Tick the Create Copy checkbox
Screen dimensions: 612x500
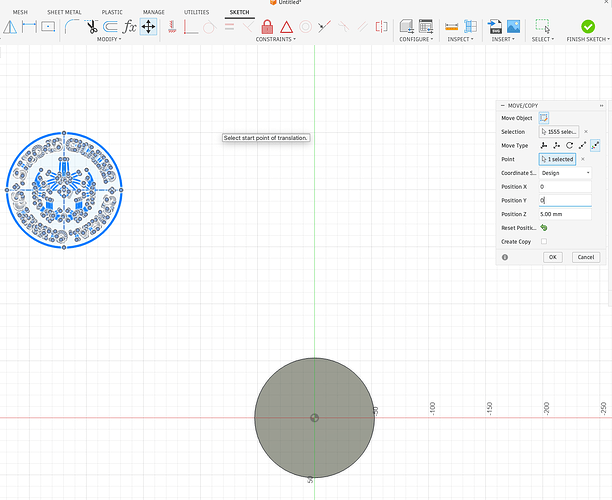(544, 242)
